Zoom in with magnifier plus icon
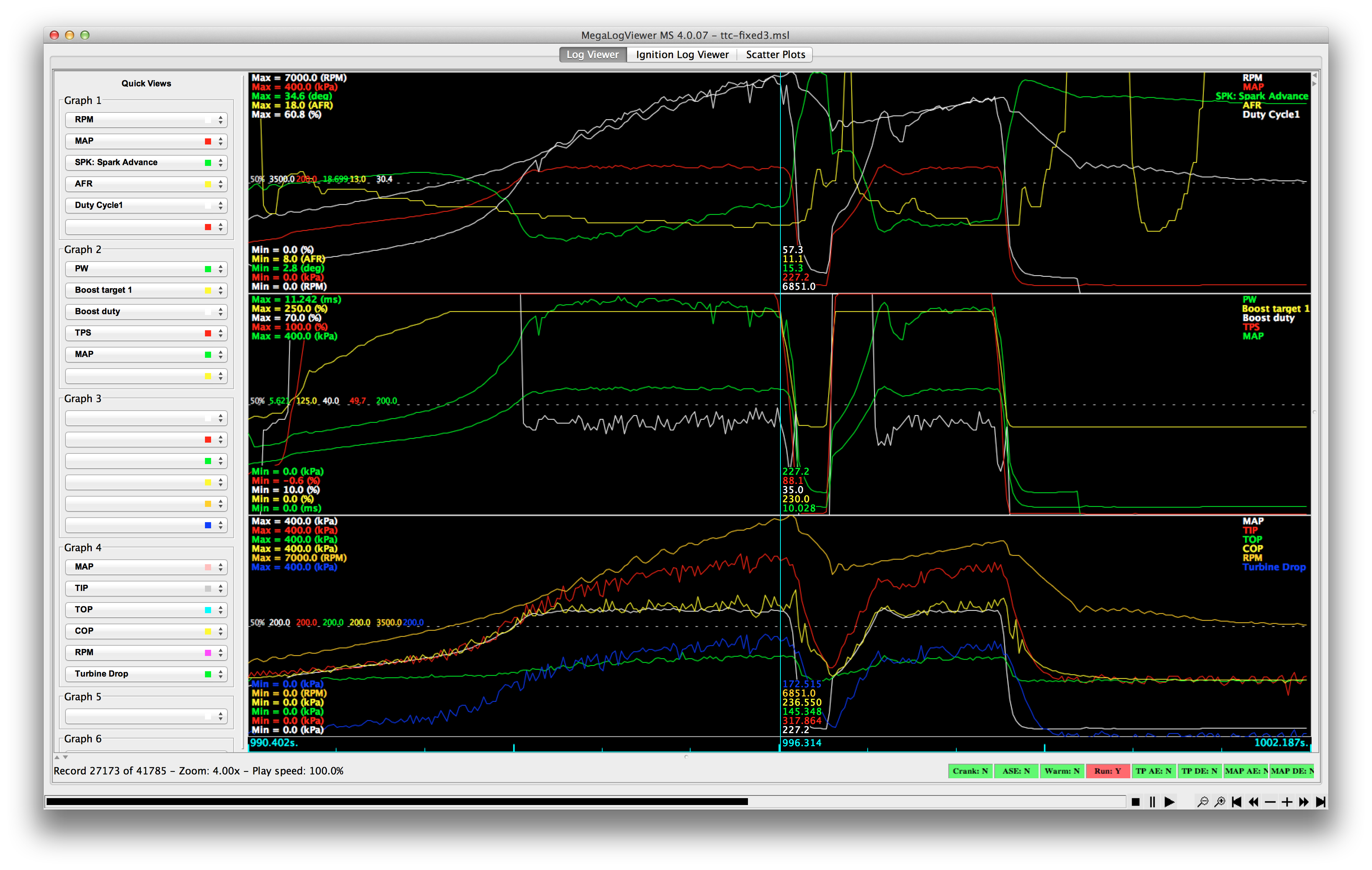The image size is (1372, 870). 1219,802
